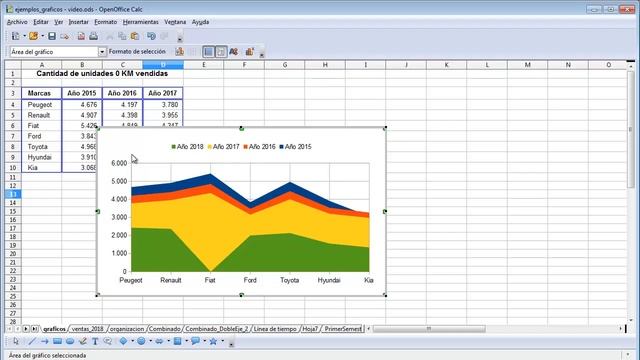
Task: Expand the Block Arrows dropdown arrow
Action: tap(168, 341)
